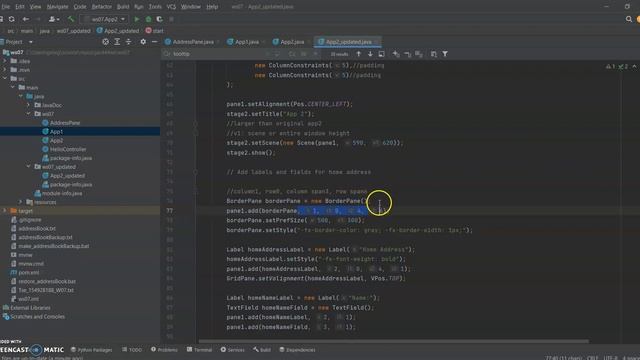The width and height of the screenshot is (640, 360).
Task: Open the Services tool window
Action: 233,350
